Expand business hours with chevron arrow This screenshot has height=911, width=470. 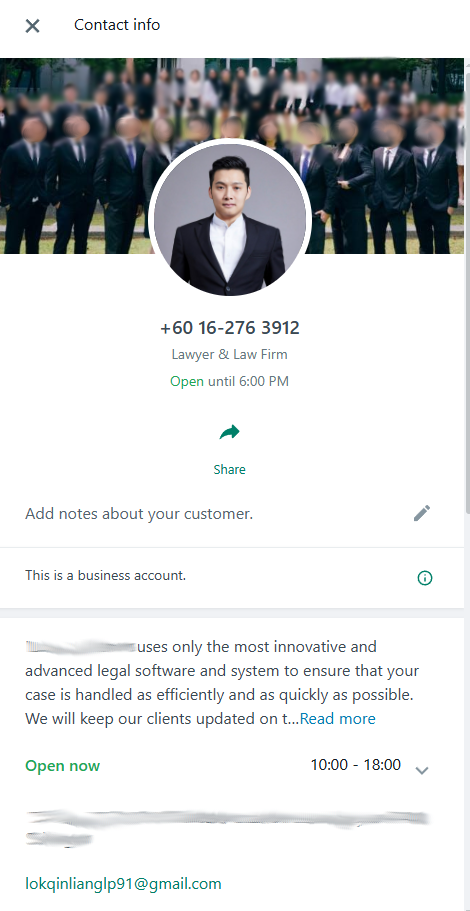(422, 770)
